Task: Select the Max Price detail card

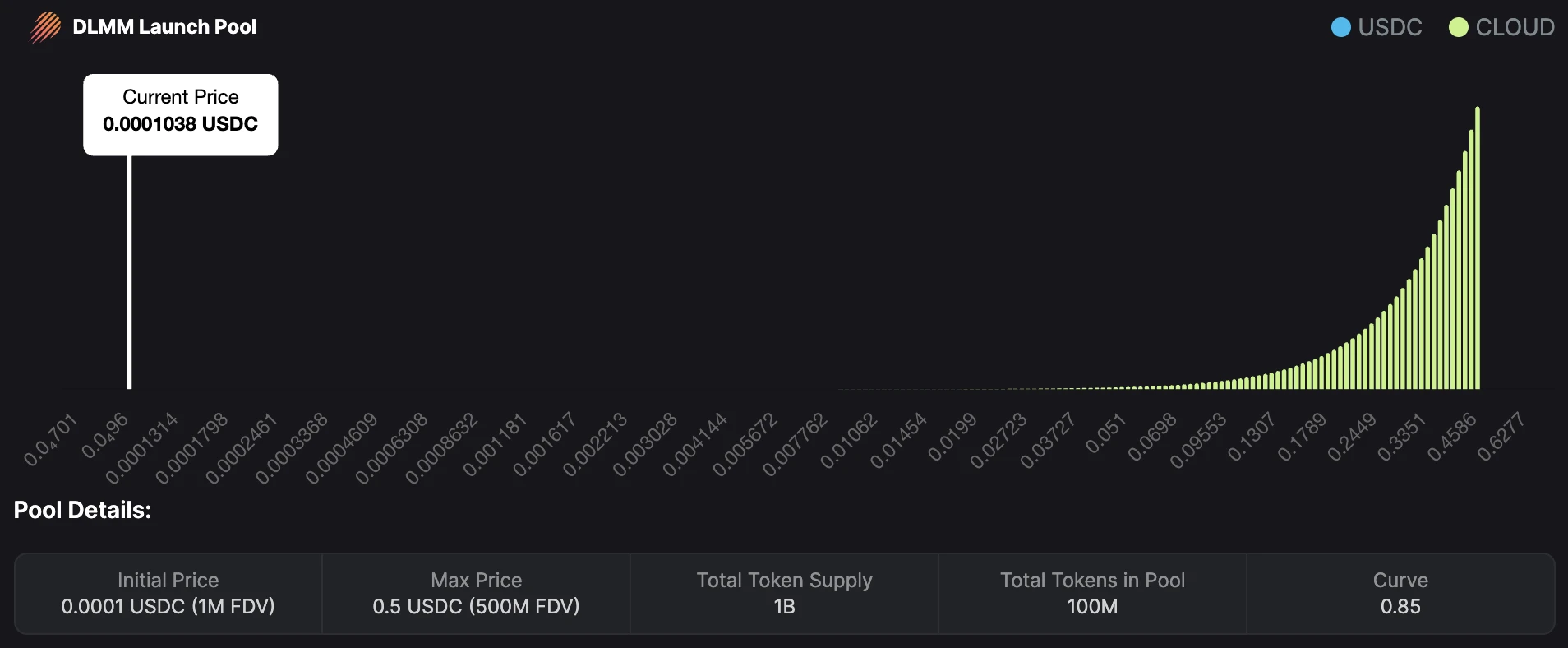Action: (x=476, y=593)
